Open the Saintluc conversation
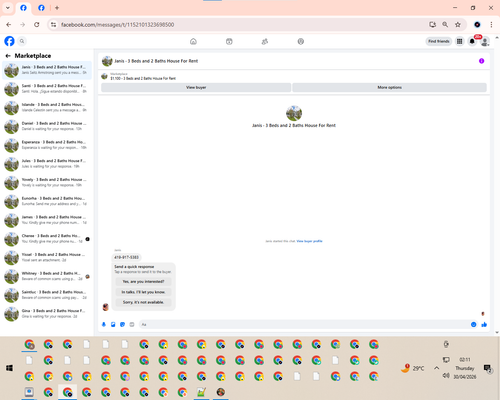The image size is (500, 400). pyautogui.click(x=47, y=295)
